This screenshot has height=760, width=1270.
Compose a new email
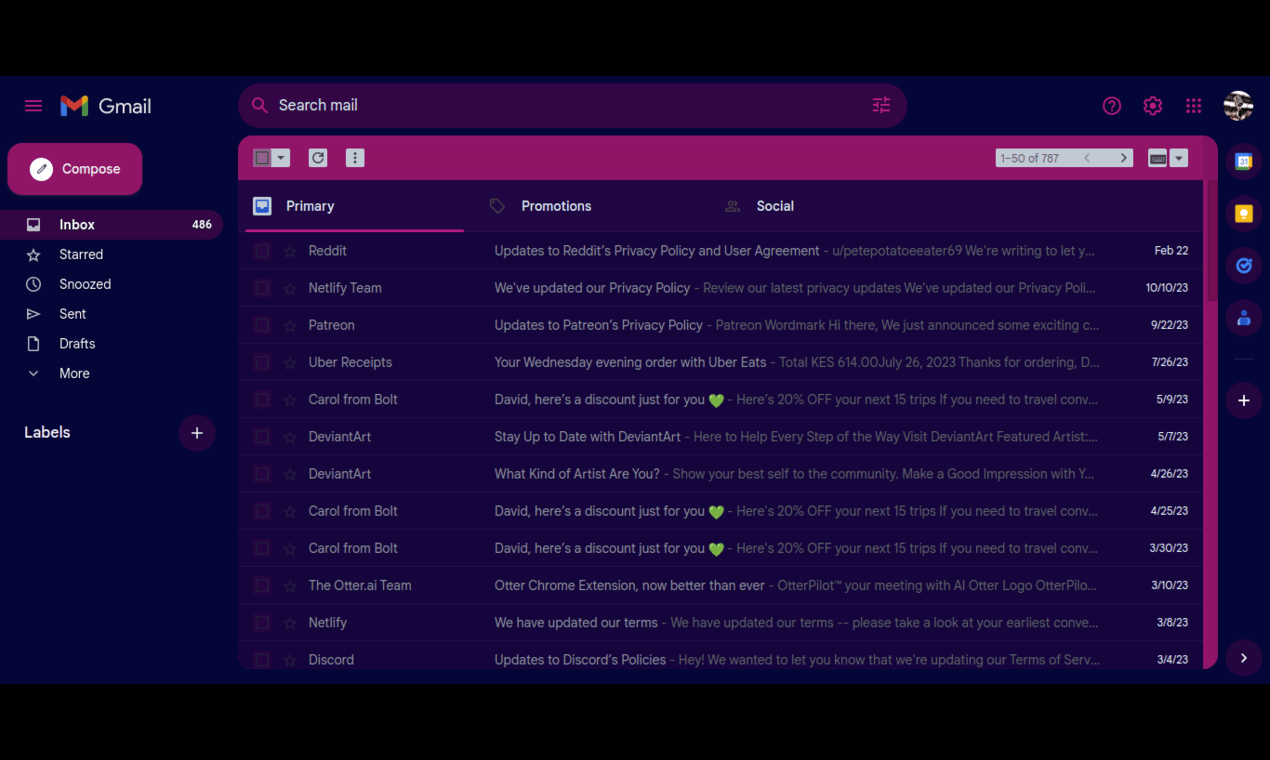[75, 169]
